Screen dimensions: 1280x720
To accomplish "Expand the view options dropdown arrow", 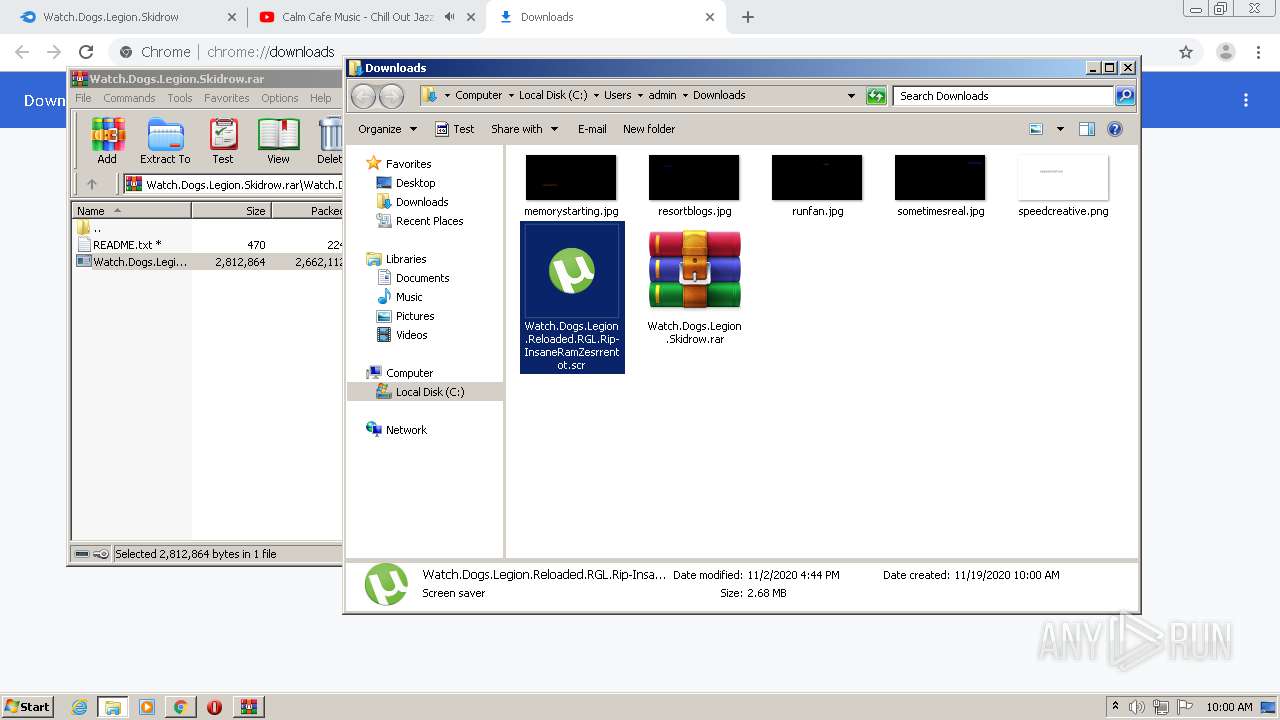I will coord(1060,129).
